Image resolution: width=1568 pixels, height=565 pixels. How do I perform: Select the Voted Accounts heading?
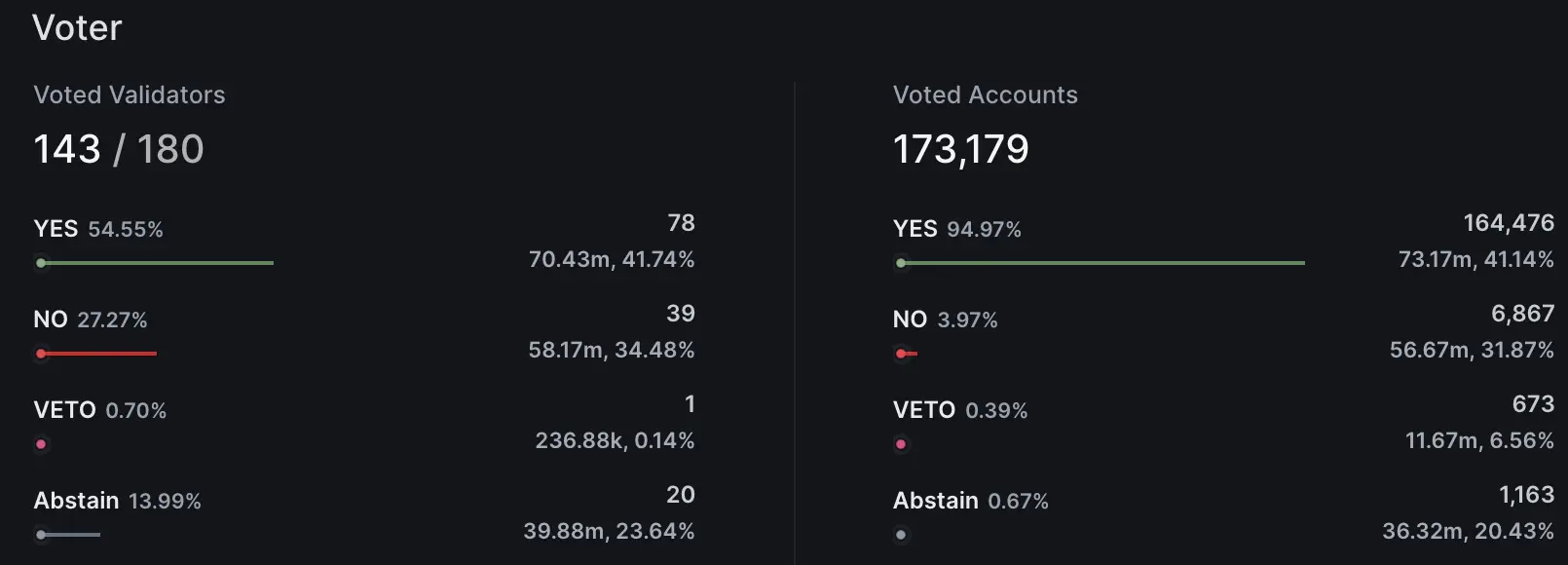coord(985,94)
